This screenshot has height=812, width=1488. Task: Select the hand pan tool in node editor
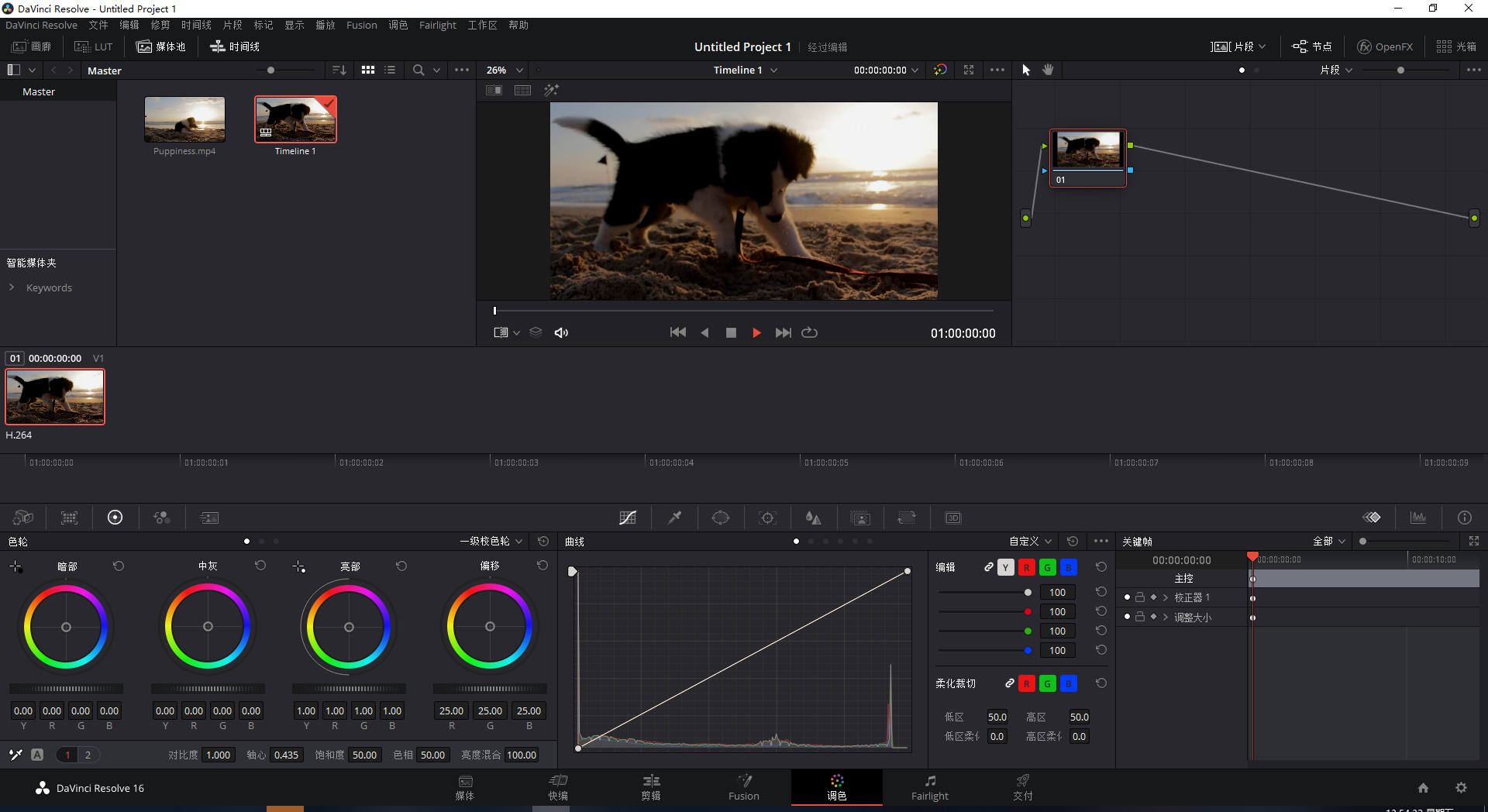click(1048, 70)
